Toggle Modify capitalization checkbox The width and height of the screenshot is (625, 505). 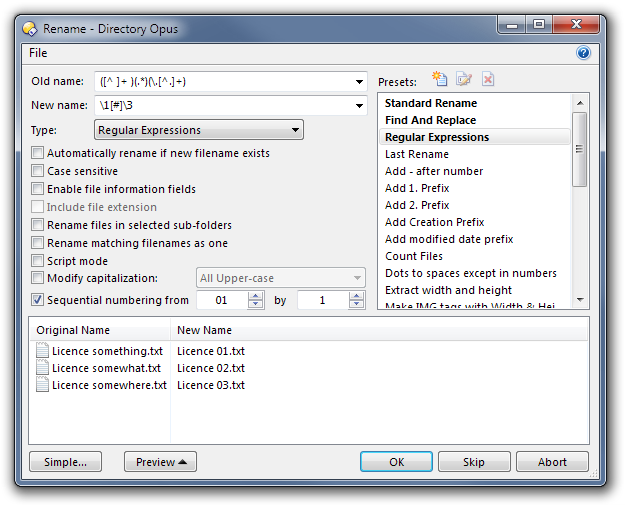37,278
